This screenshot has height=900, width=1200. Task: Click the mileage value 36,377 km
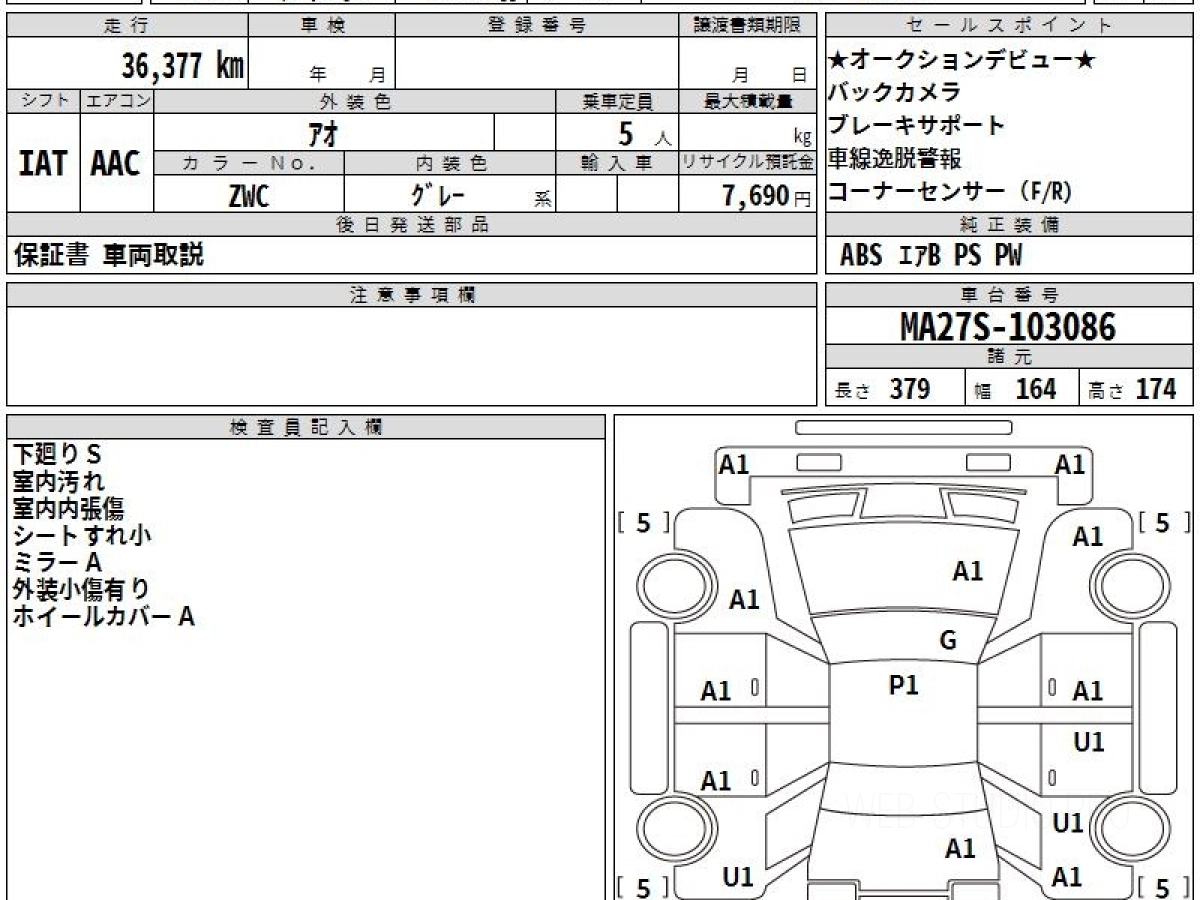tap(183, 66)
